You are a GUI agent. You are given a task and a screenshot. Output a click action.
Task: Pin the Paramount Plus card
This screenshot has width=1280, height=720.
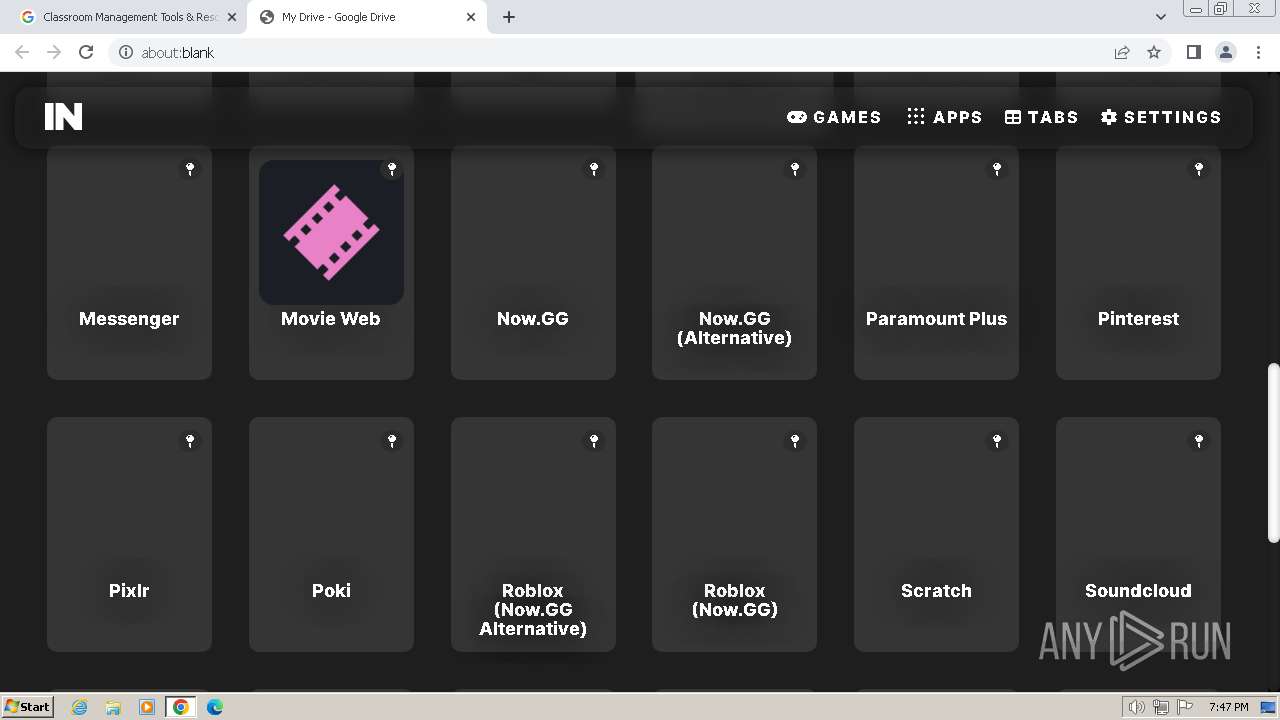997,169
